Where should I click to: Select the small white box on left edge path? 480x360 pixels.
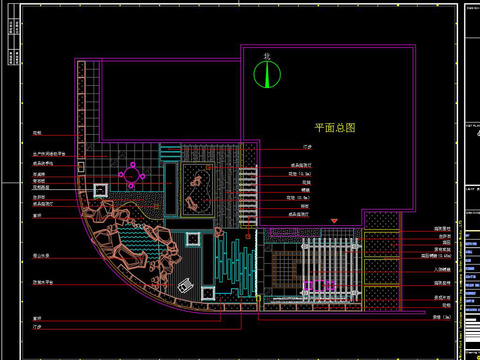coord(81,167)
